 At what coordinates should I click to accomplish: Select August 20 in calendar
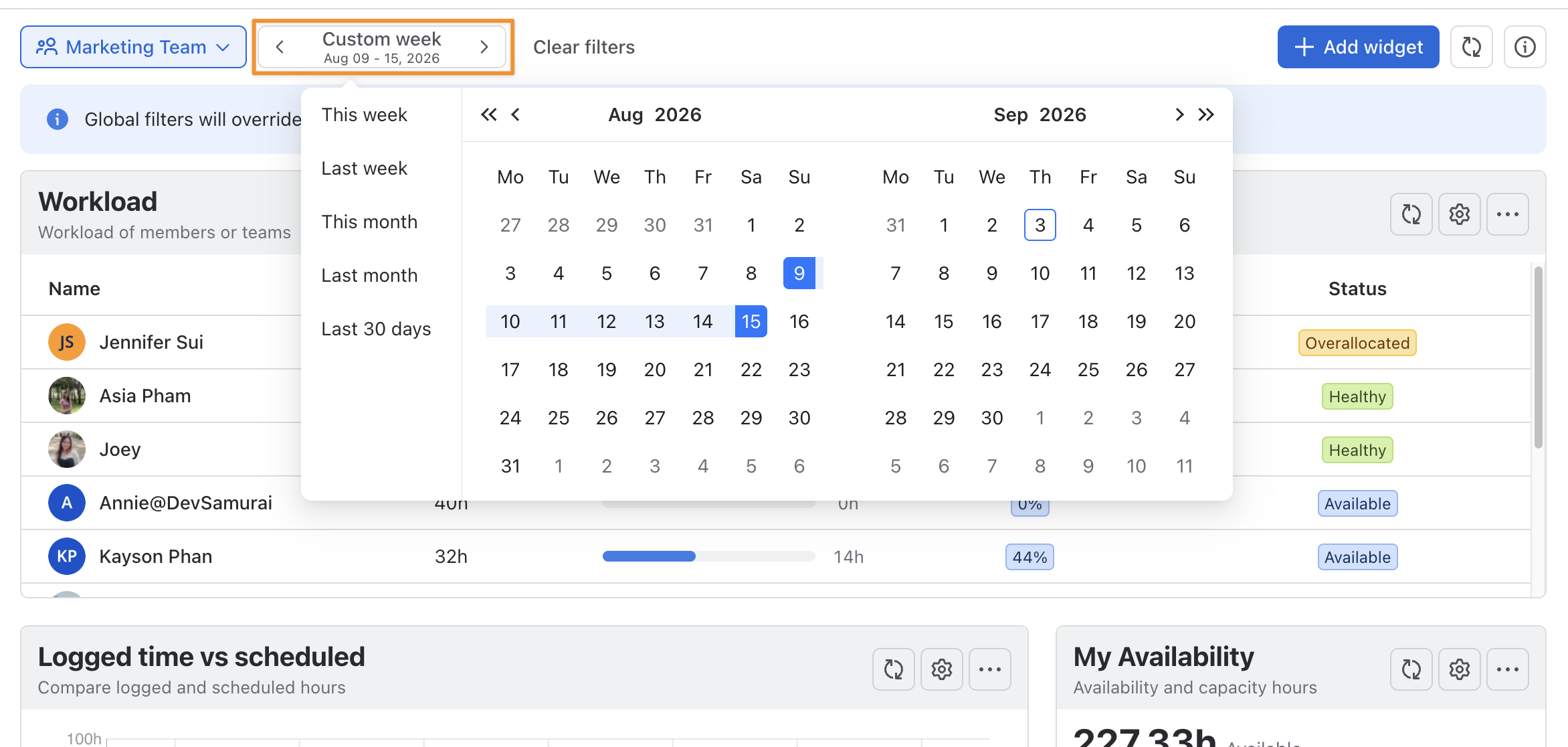pyautogui.click(x=655, y=369)
